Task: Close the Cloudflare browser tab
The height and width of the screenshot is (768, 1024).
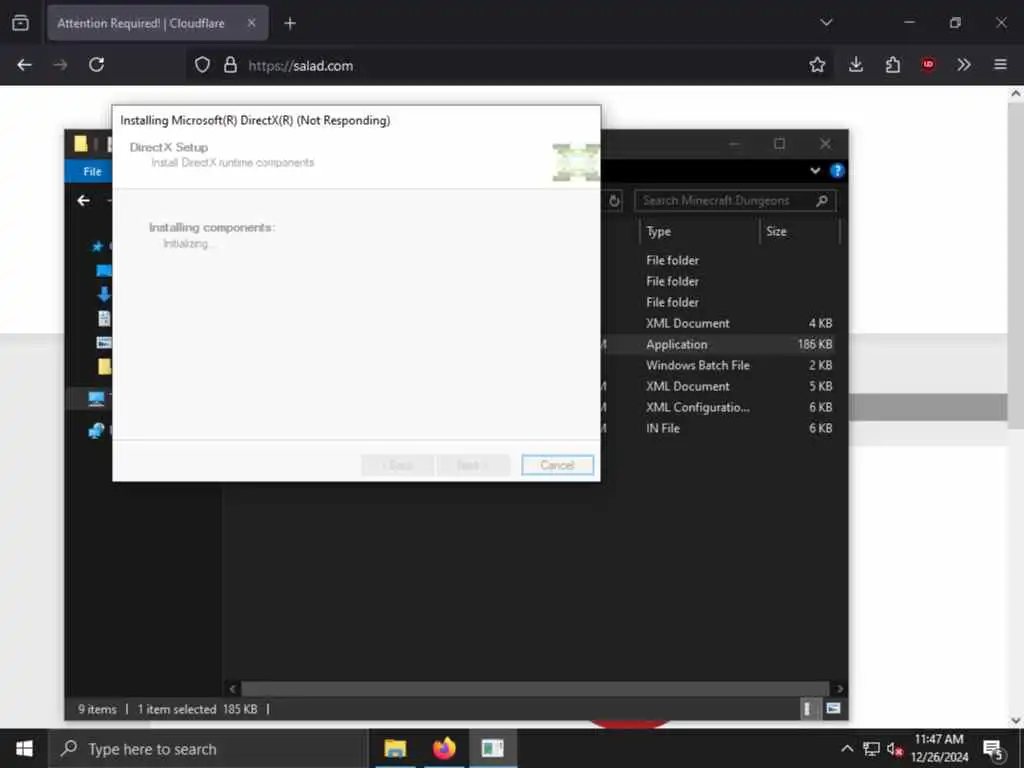Action: pyautogui.click(x=251, y=23)
